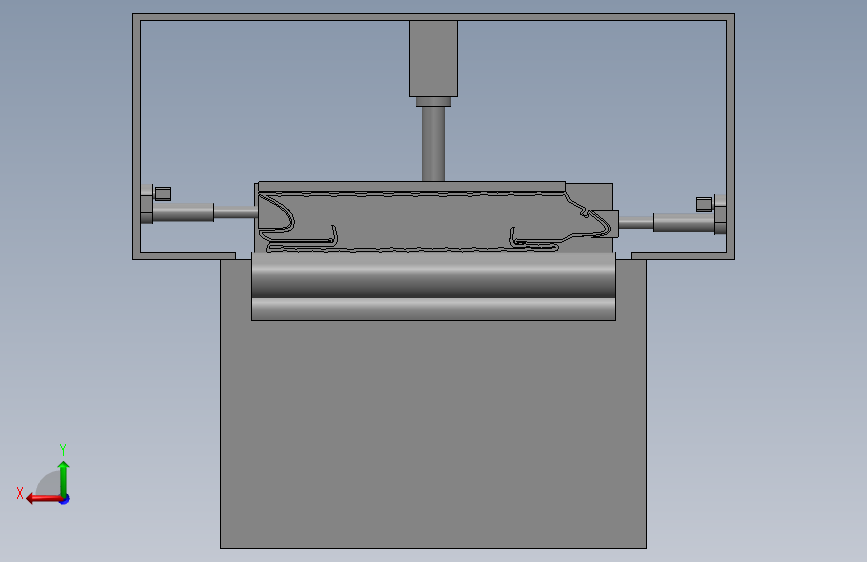Click the blue Z axis dot of triad
This screenshot has height=562, width=867.
point(65,499)
